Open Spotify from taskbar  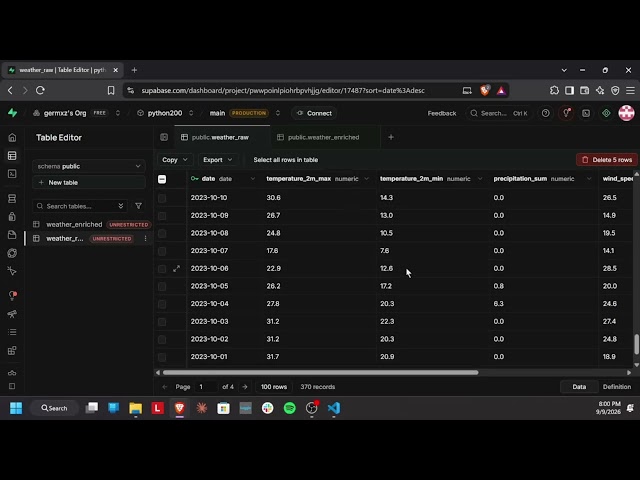(289, 408)
